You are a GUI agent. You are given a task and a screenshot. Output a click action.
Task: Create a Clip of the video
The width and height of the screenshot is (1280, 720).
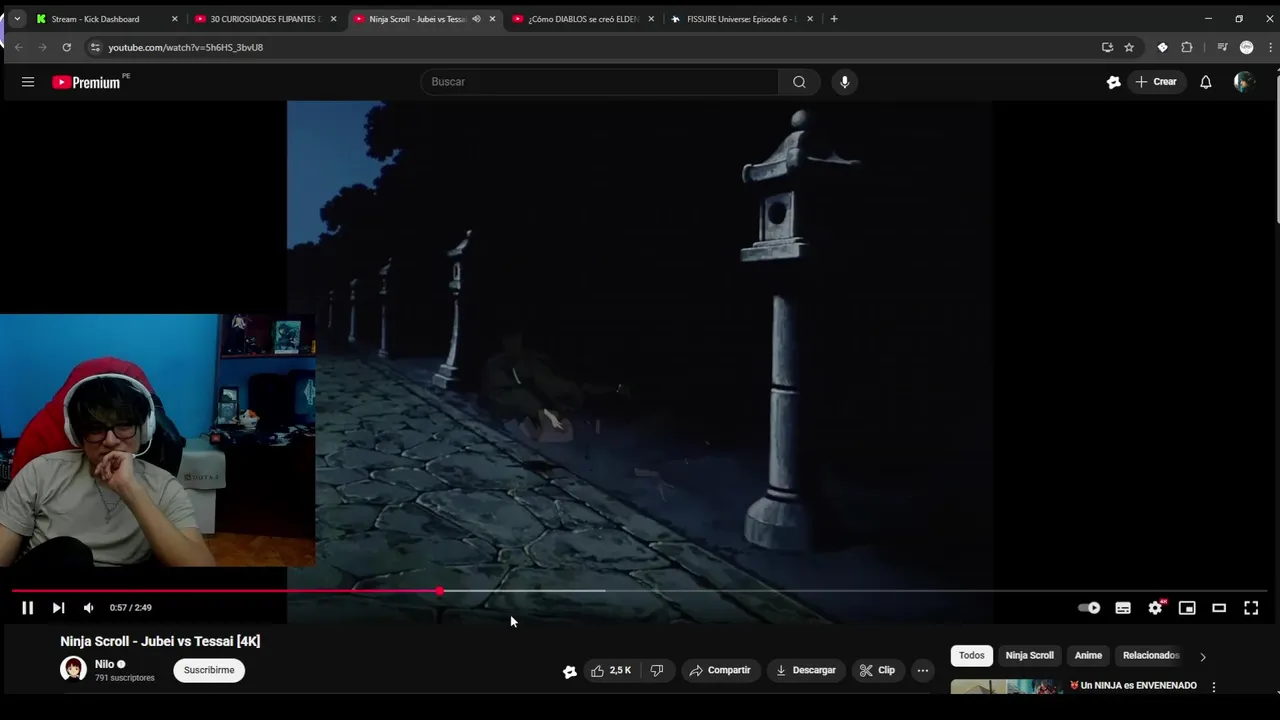878,670
